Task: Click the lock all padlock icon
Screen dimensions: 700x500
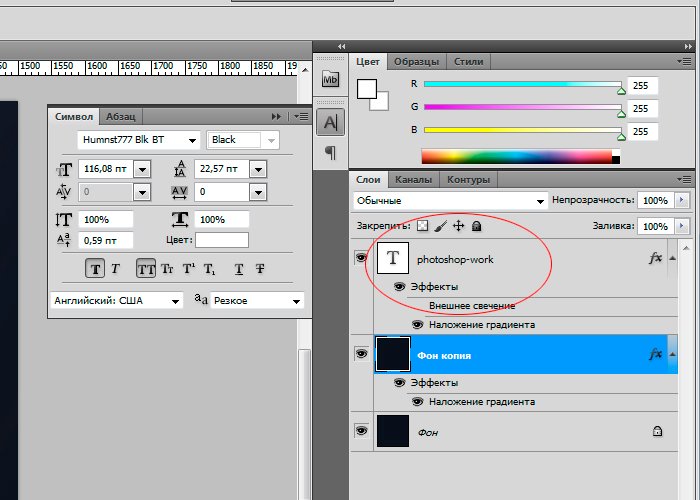Action: point(476,226)
